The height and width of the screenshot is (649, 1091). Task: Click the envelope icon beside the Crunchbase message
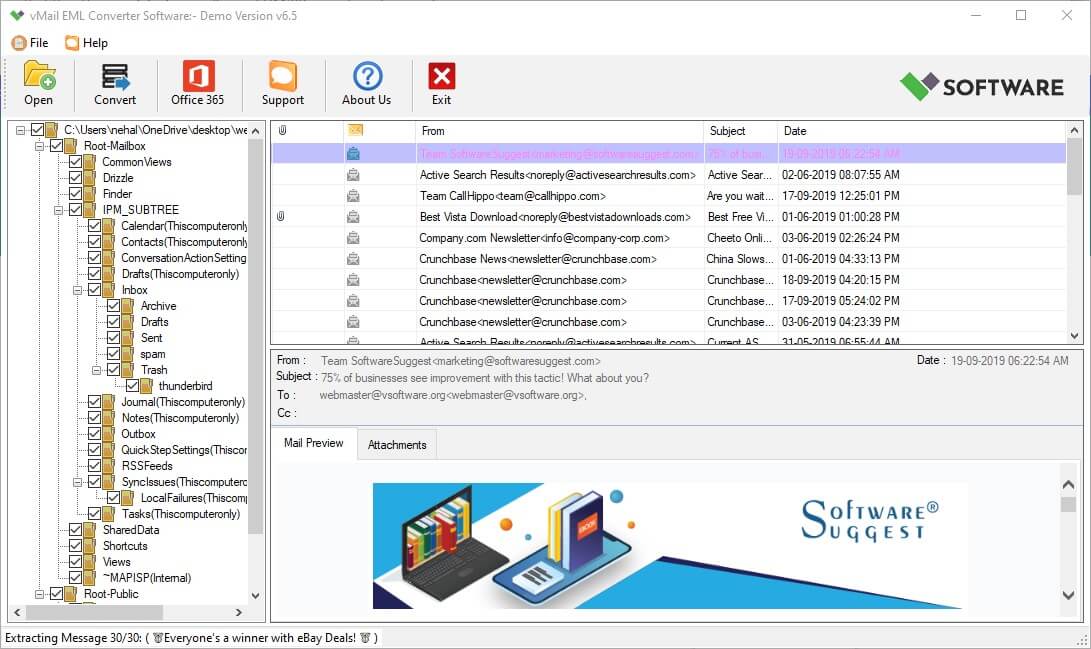click(x=353, y=280)
